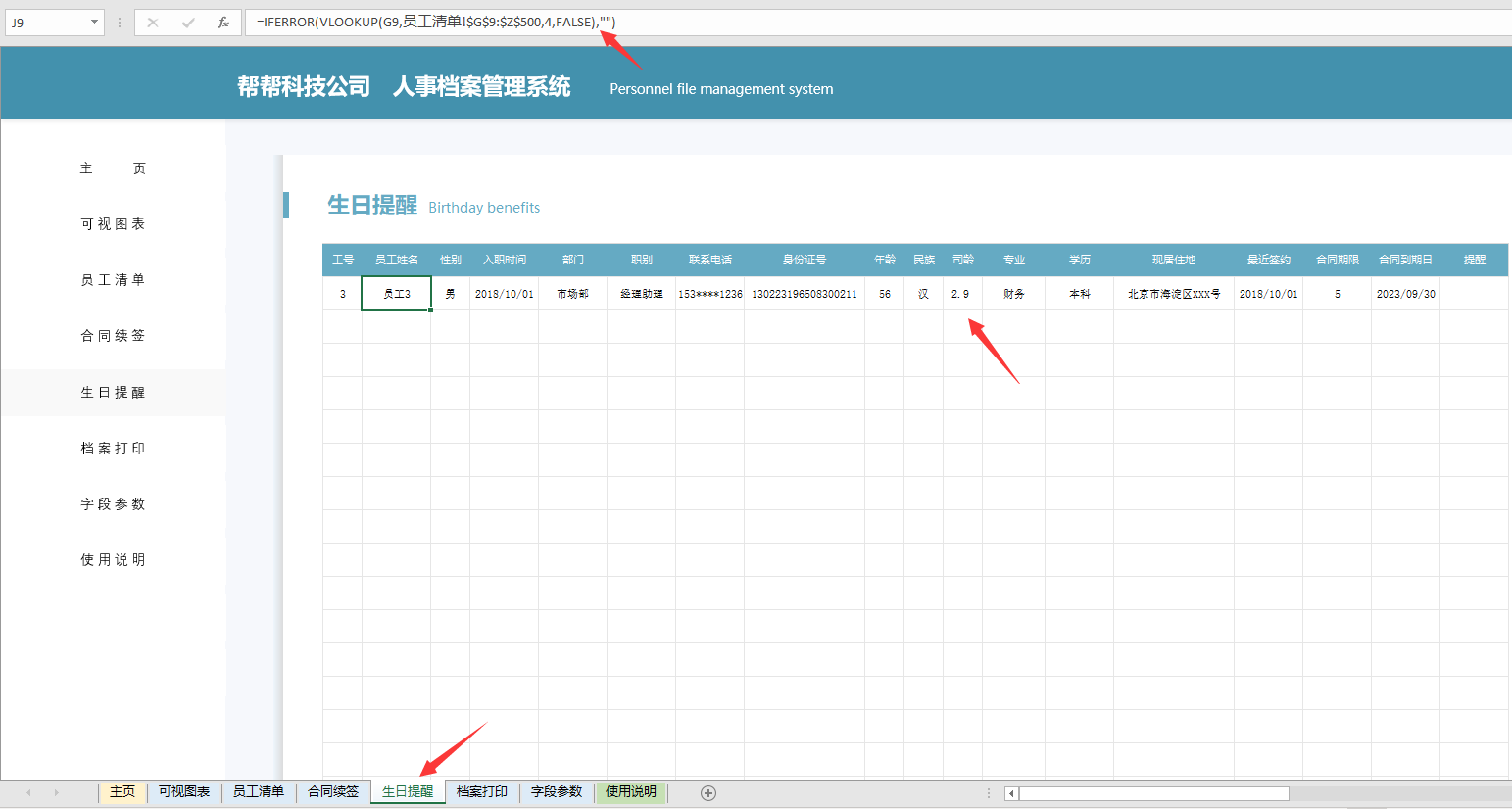Image resolution: width=1512 pixels, height=809 pixels.
Task: Click the 合同期限 column header
Action: (1338, 260)
